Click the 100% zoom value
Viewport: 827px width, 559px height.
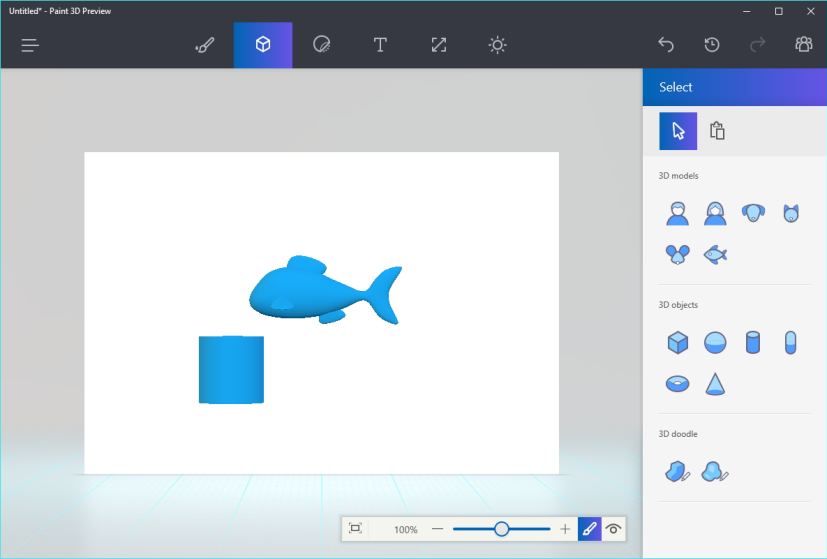click(x=406, y=529)
